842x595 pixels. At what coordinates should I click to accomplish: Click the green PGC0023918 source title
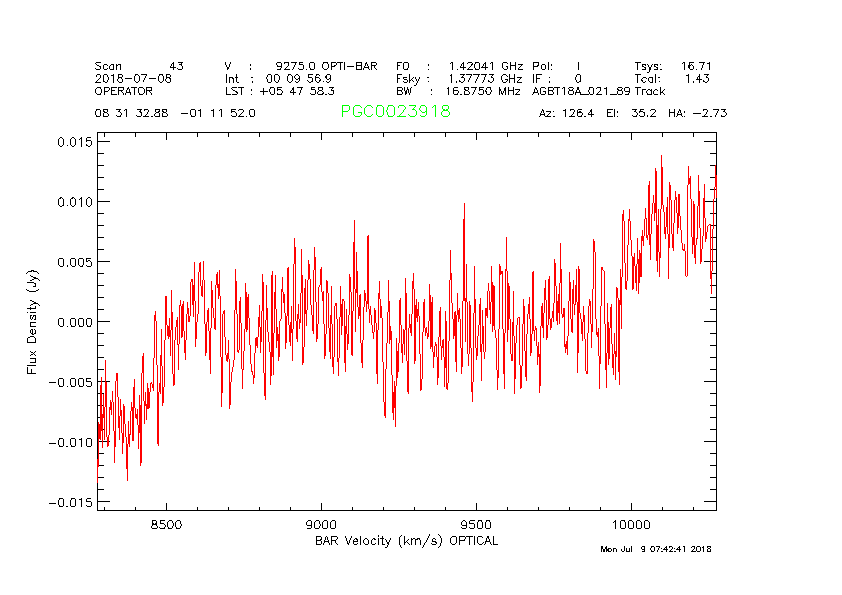click(395, 112)
